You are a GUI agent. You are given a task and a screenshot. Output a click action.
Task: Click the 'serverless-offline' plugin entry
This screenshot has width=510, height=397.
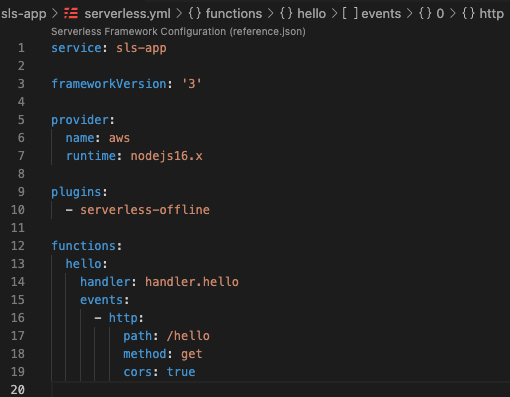click(145, 210)
